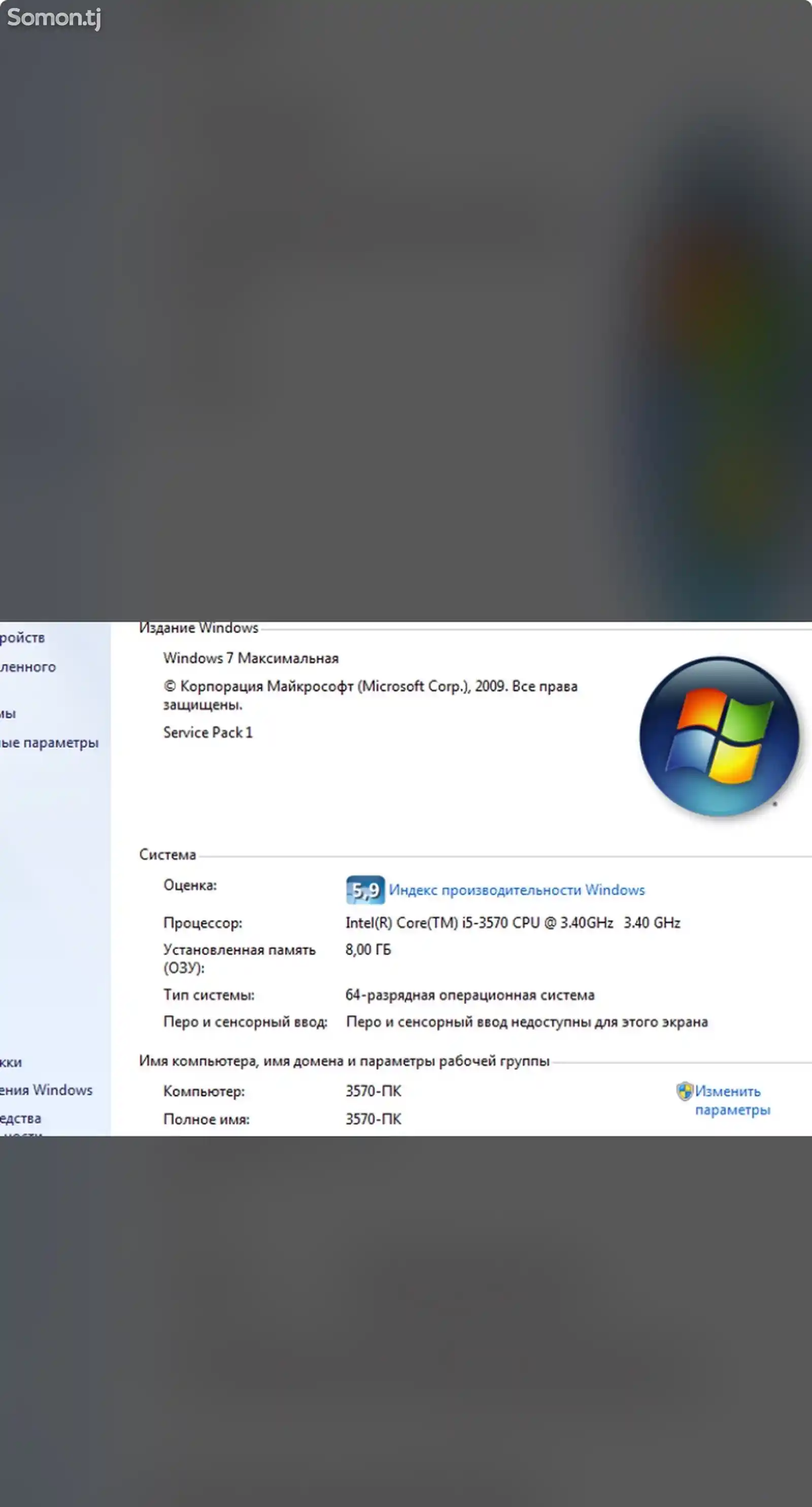
Task: Click the shield icon beside Изменить параметры
Action: tap(685, 1091)
